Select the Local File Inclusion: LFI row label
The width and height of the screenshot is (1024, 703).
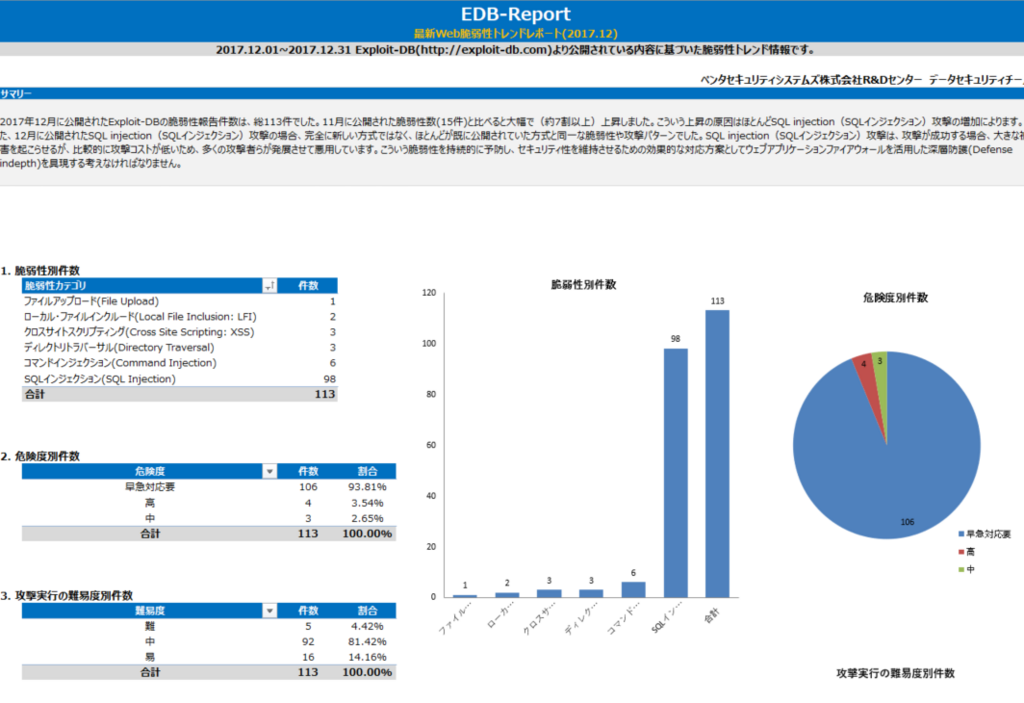[x=140, y=317]
